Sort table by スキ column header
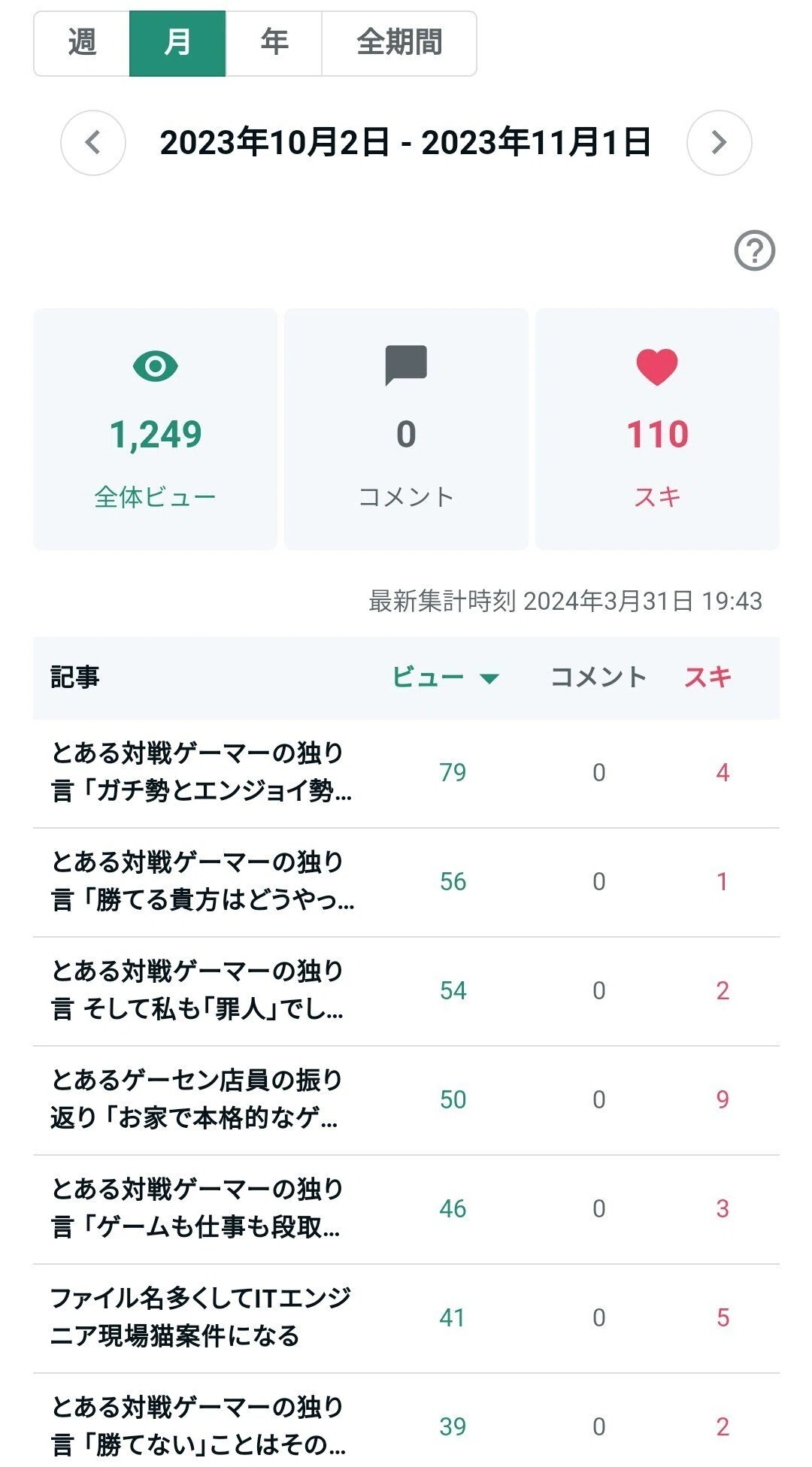This screenshot has height=1467, width=812. click(x=707, y=677)
